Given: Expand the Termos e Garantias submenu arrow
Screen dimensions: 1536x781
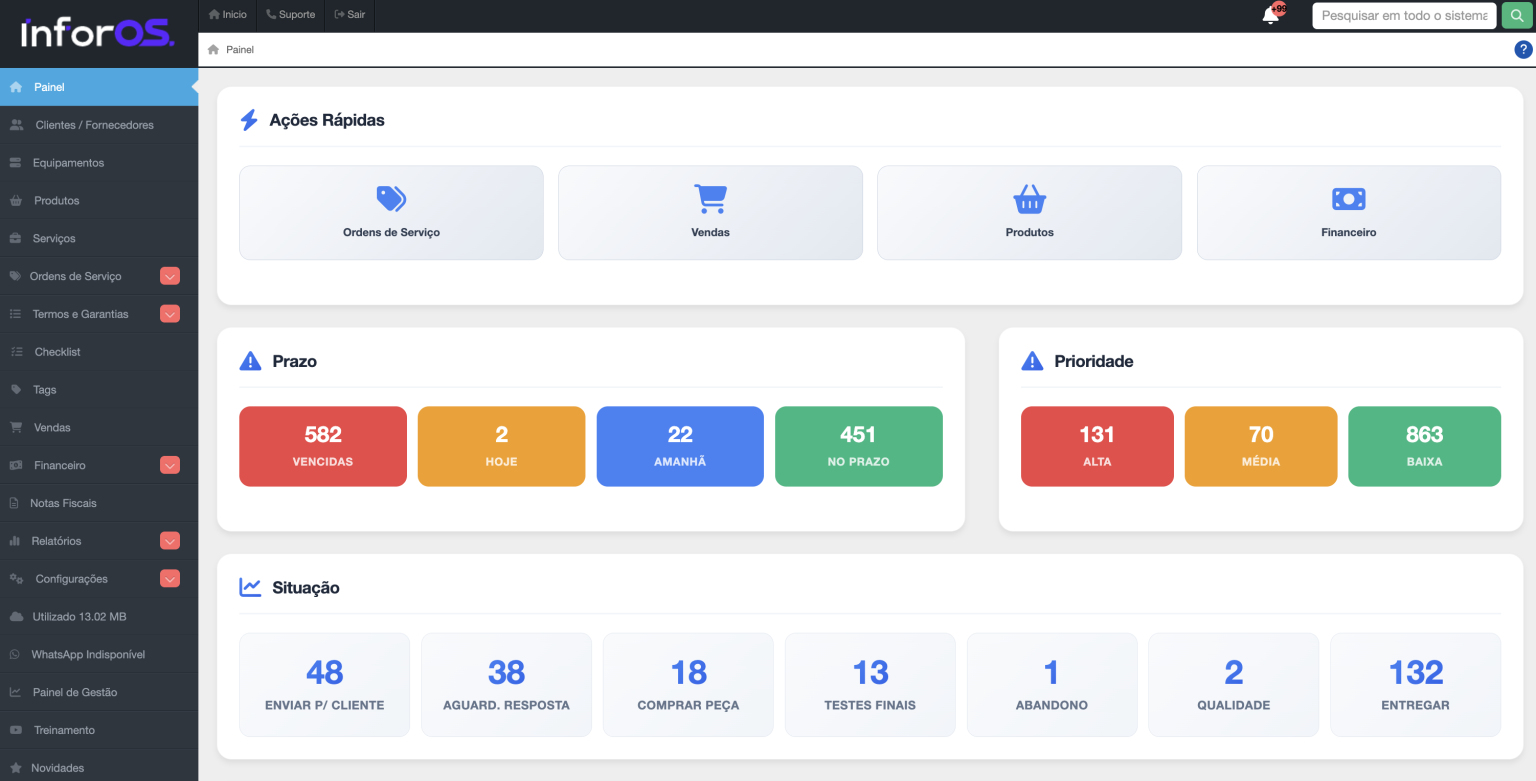Looking at the screenshot, I should [x=170, y=314].
